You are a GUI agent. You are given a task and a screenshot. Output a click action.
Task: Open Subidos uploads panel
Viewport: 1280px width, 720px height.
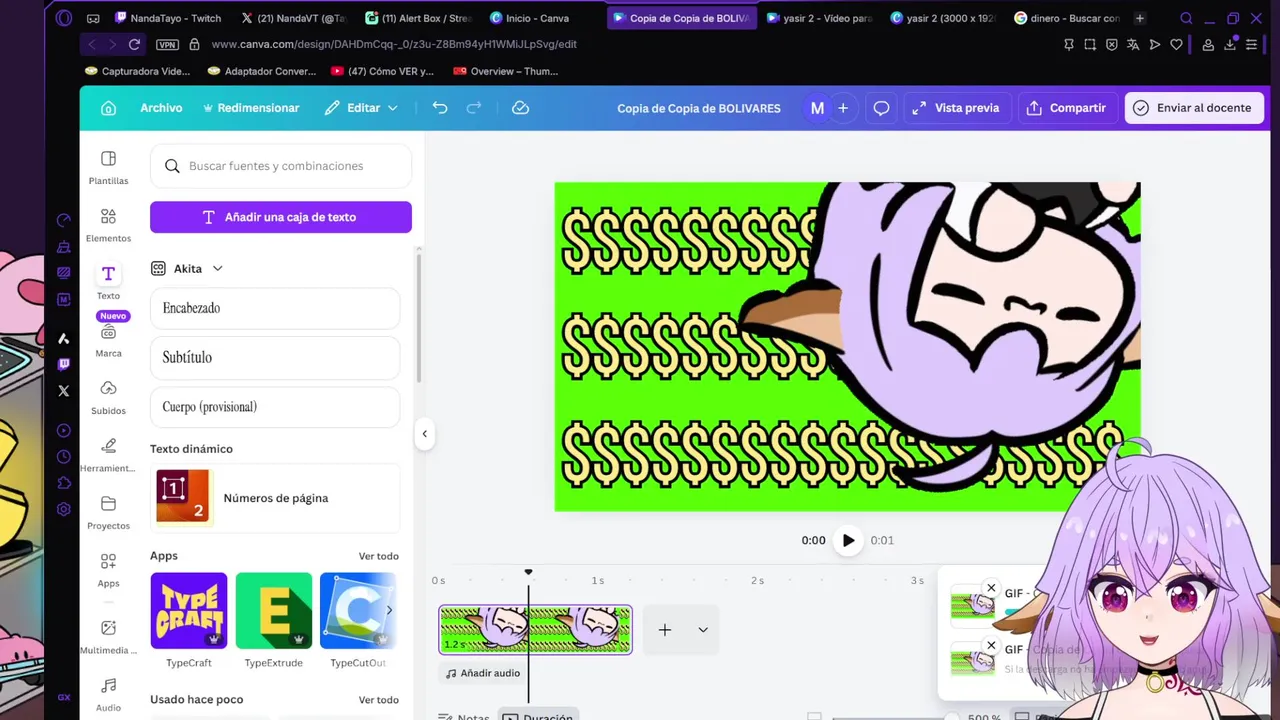pyautogui.click(x=108, y=397)
